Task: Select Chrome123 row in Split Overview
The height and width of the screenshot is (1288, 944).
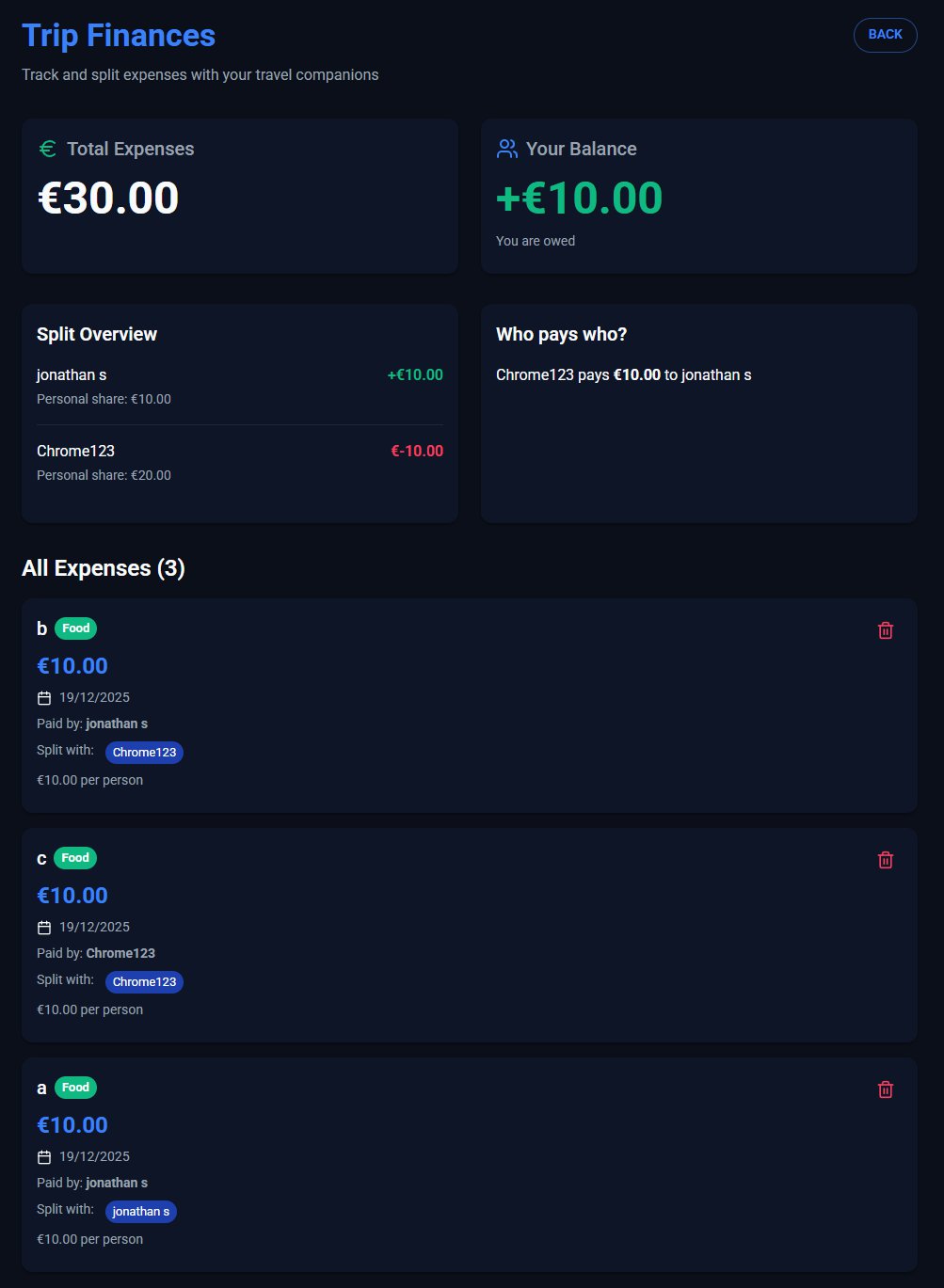Action: (239, 462)
